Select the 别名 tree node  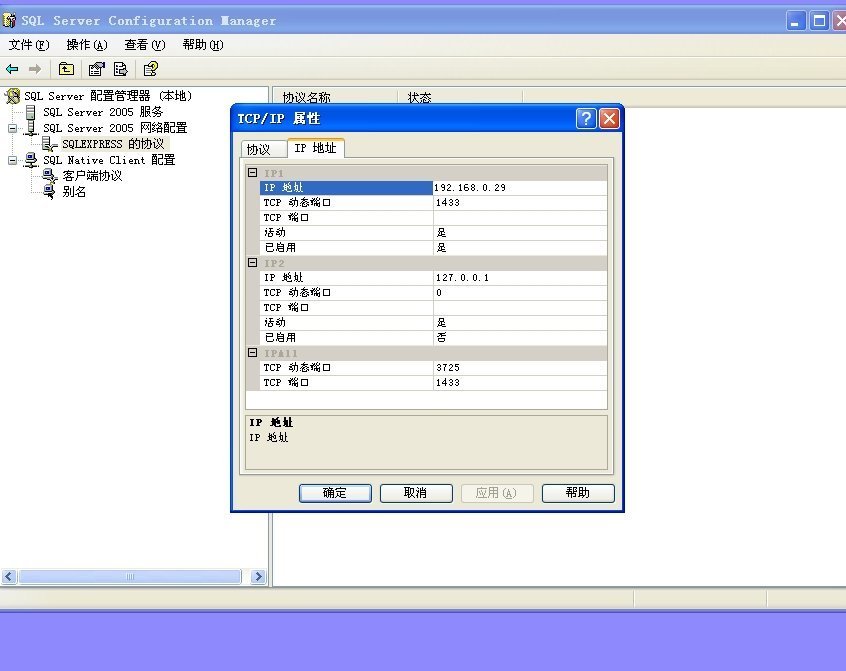coord(74,192)
